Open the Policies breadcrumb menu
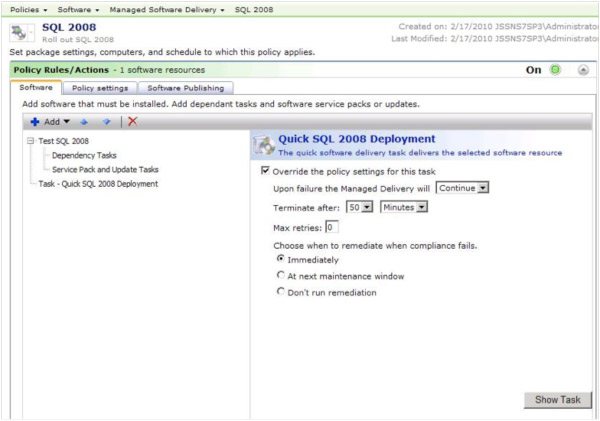 (x=29, y=10)
